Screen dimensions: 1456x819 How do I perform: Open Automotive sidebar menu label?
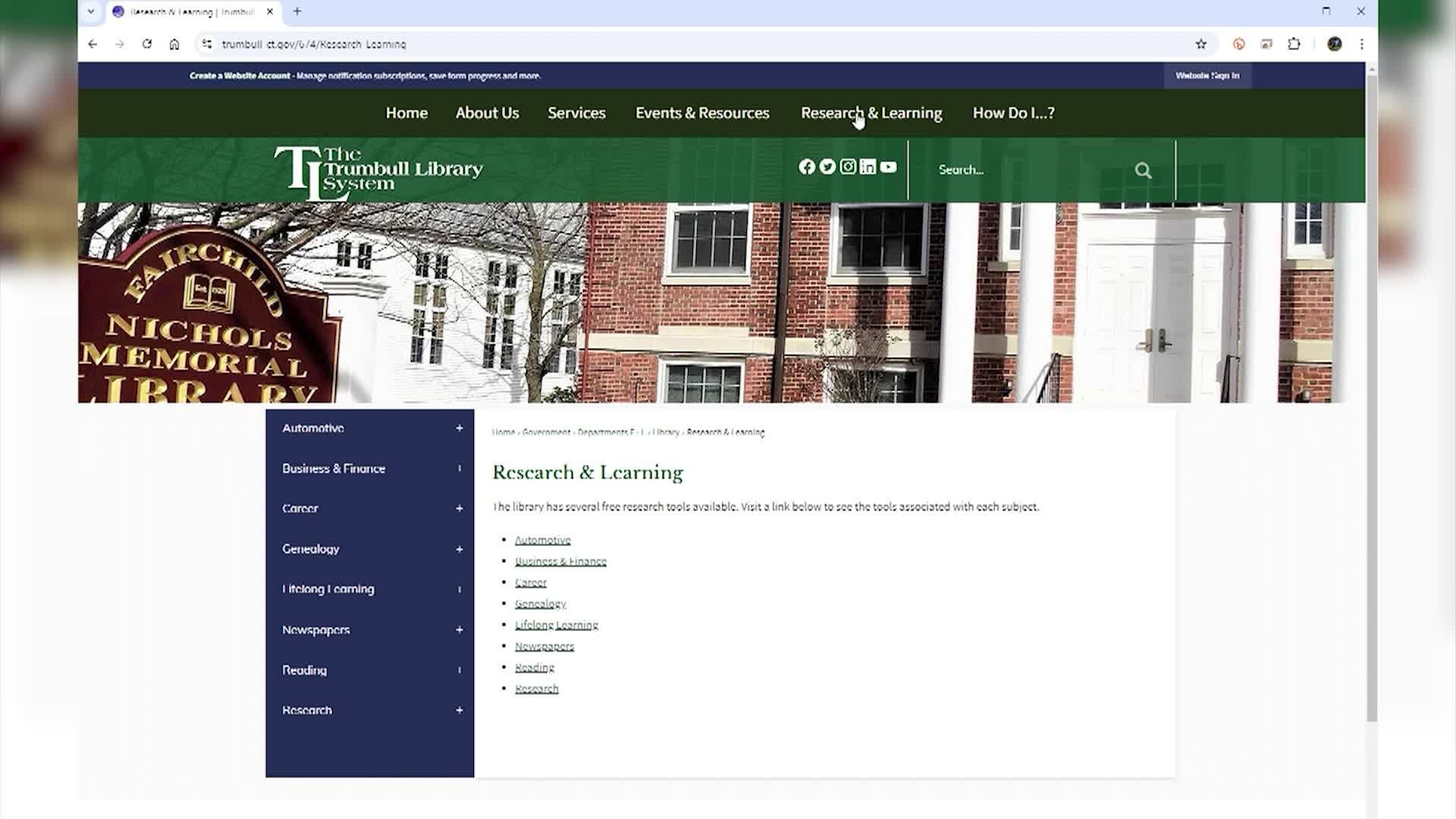tap(313, 428)
